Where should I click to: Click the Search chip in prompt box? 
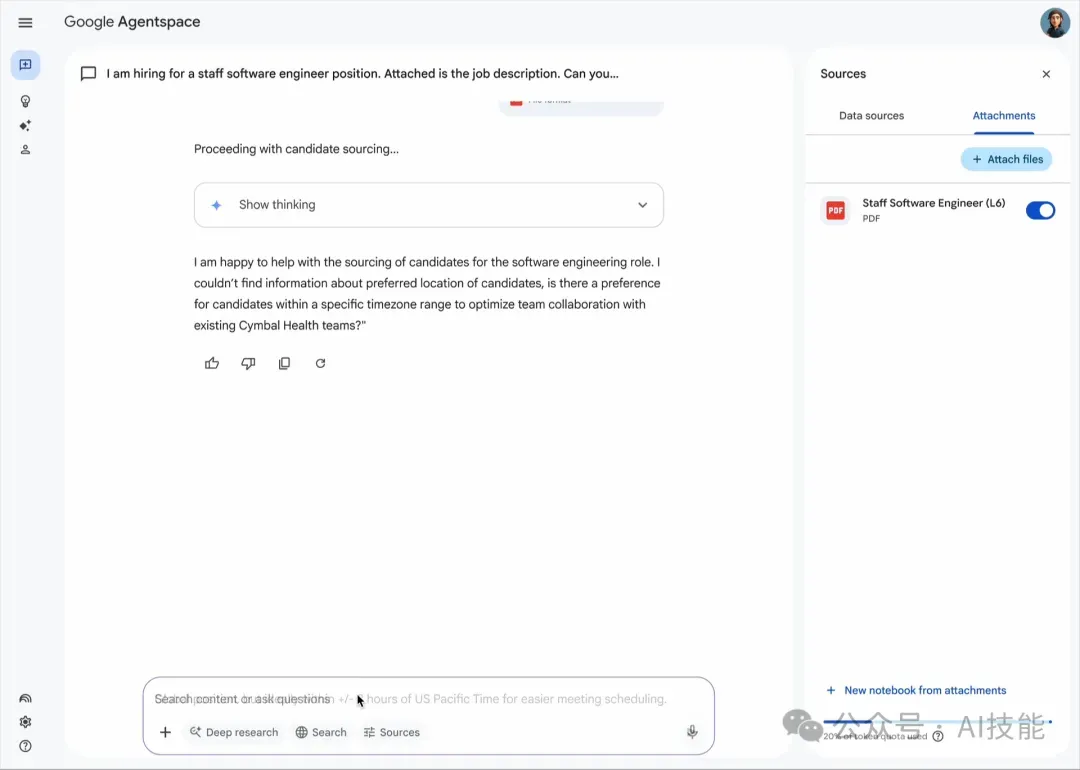321,732
